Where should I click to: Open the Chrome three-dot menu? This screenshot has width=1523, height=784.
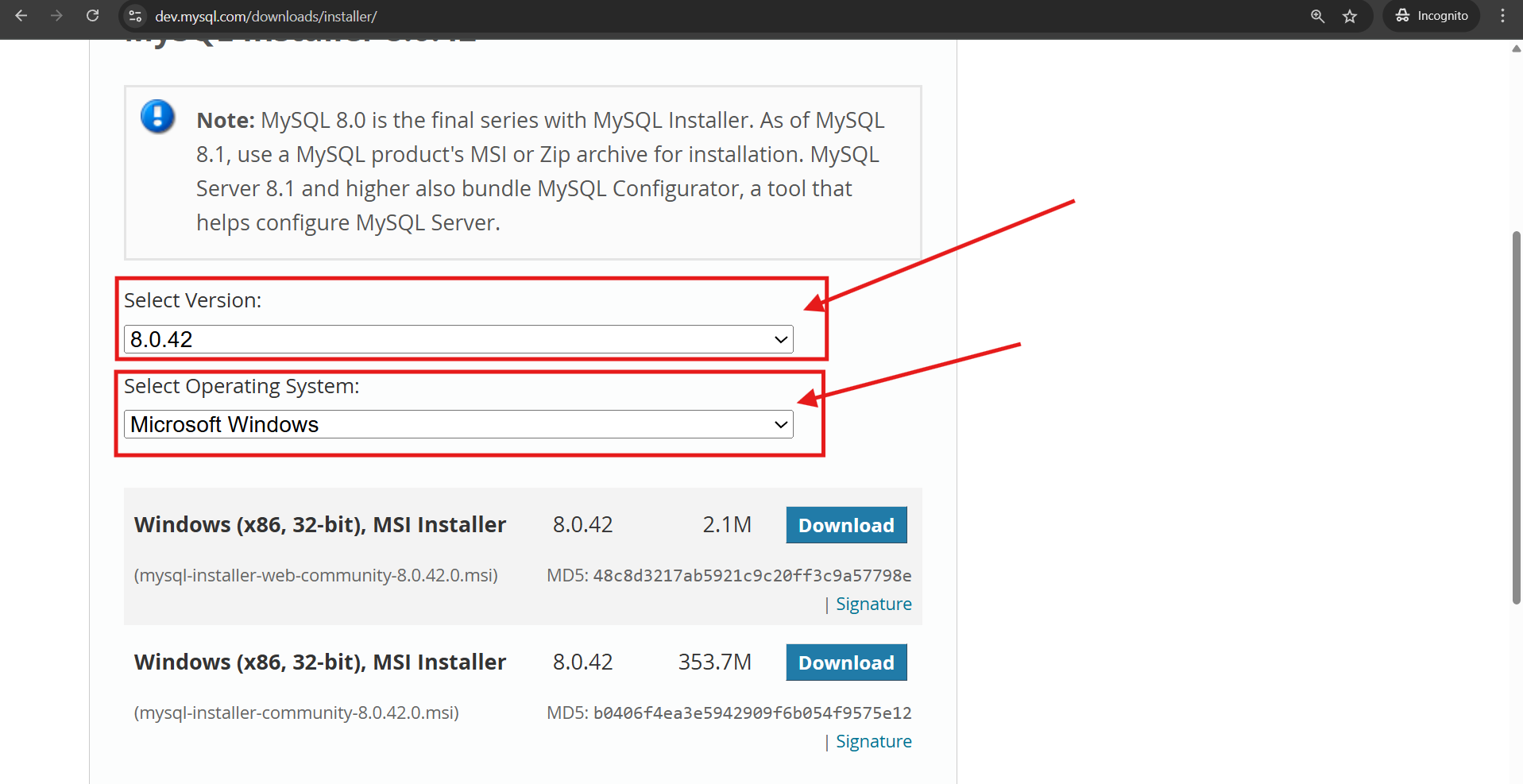coord(1502,16)
